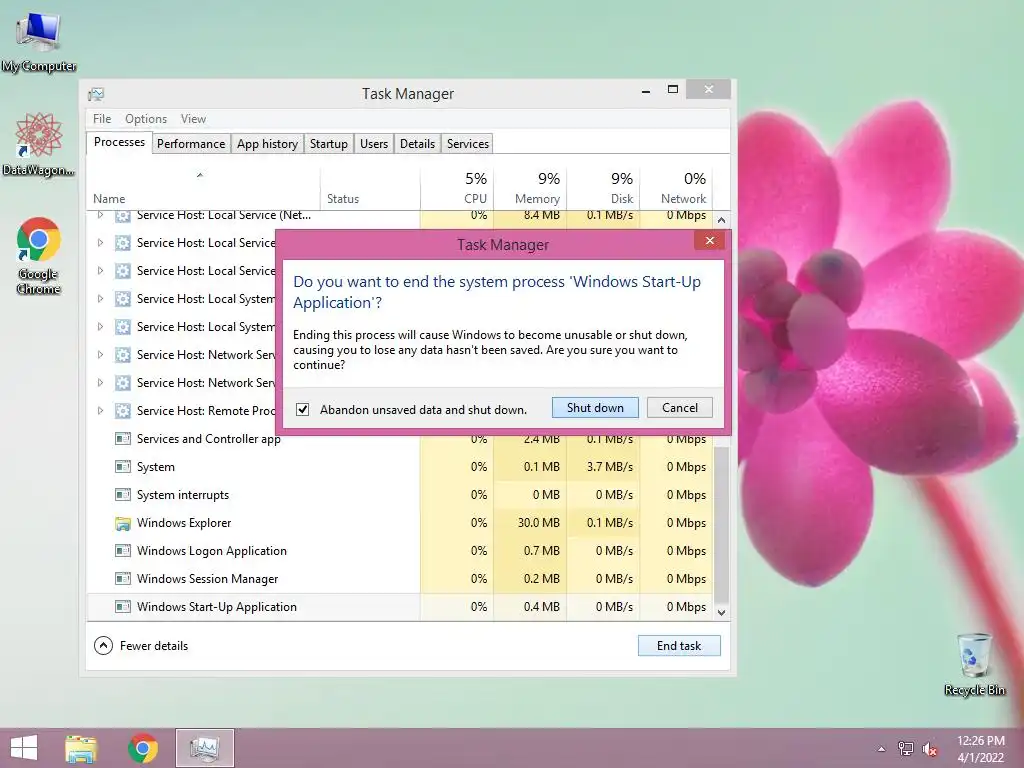Open the muted volume tray icon

pyautogui.click(x=930, y=749)
